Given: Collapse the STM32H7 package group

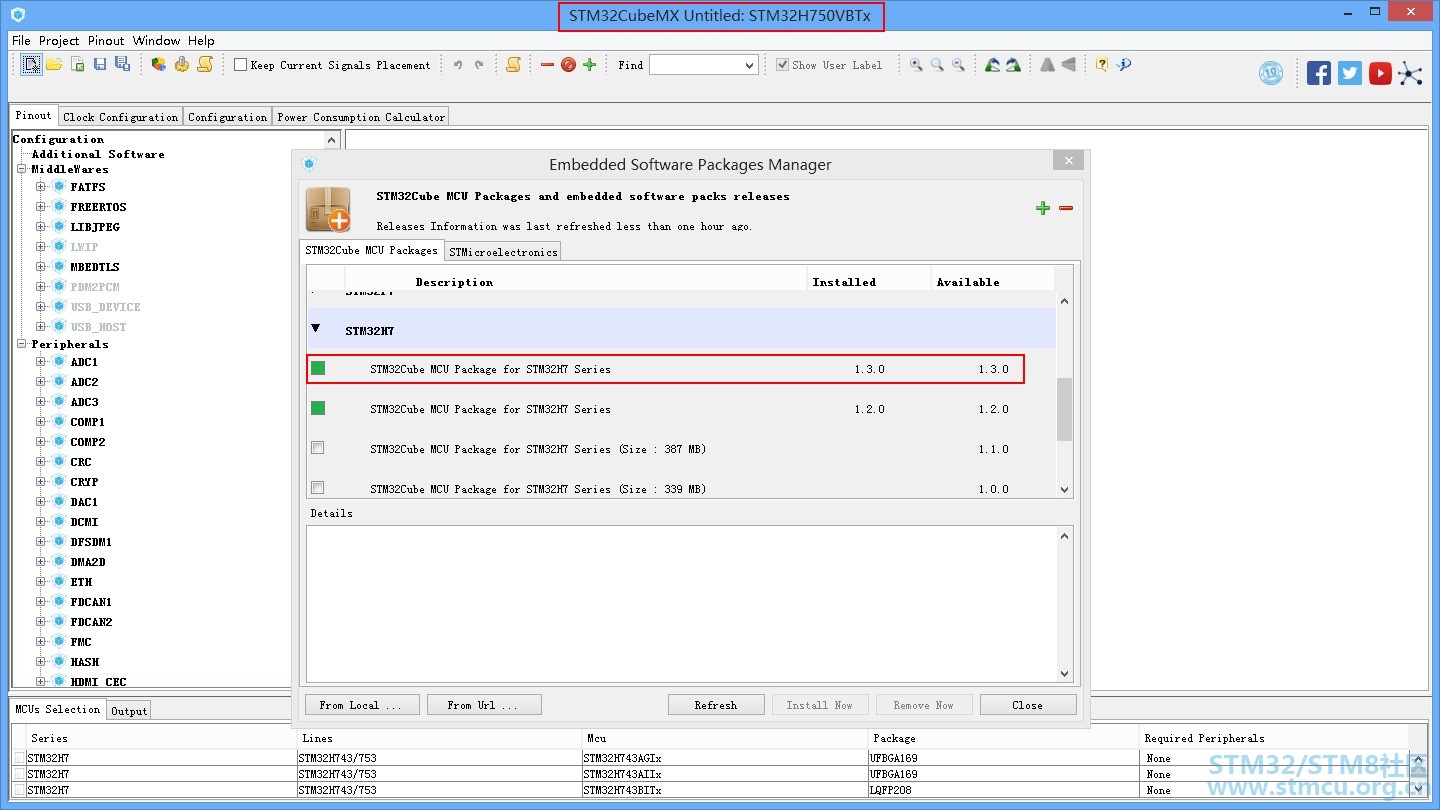Looking at the screenshot, I should 316,328.
